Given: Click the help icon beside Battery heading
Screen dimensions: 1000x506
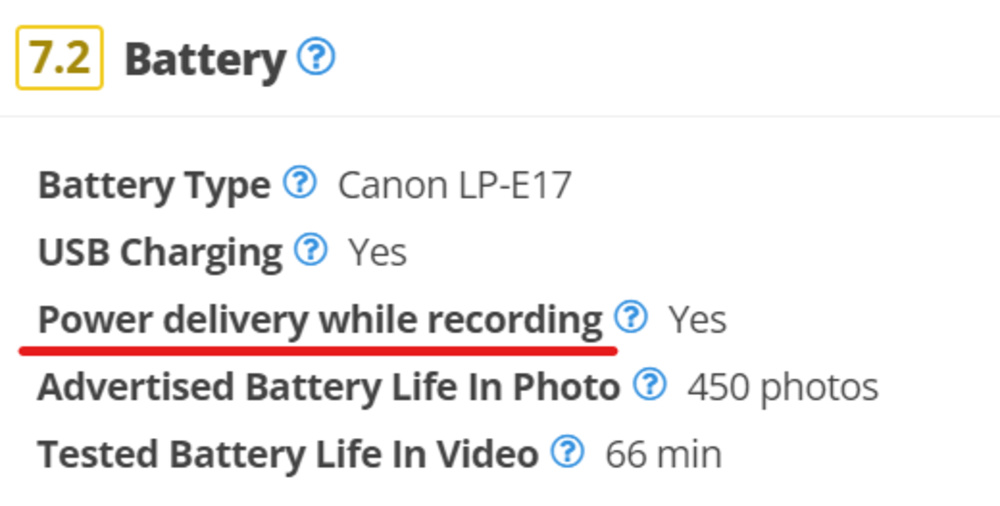Looking at the screenshot, I should coord(316,58).
